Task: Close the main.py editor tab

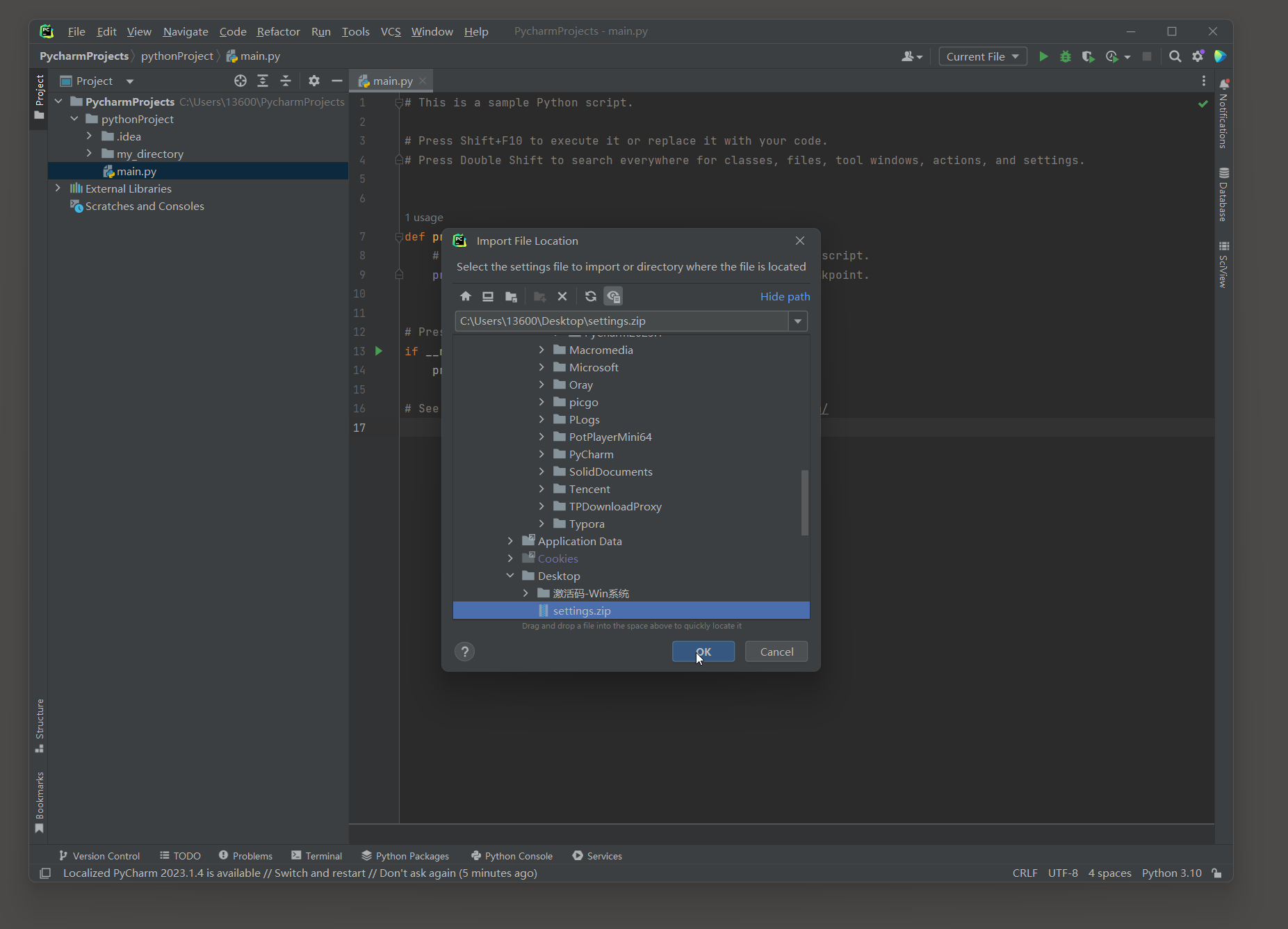Action: pyautogui.click(x=423, y=81)
